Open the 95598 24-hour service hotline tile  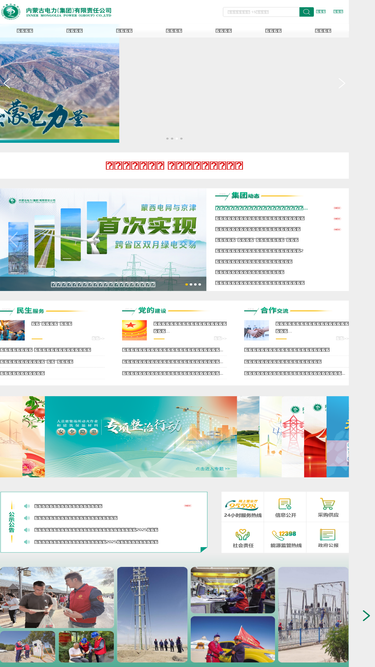tap(242, 507)
